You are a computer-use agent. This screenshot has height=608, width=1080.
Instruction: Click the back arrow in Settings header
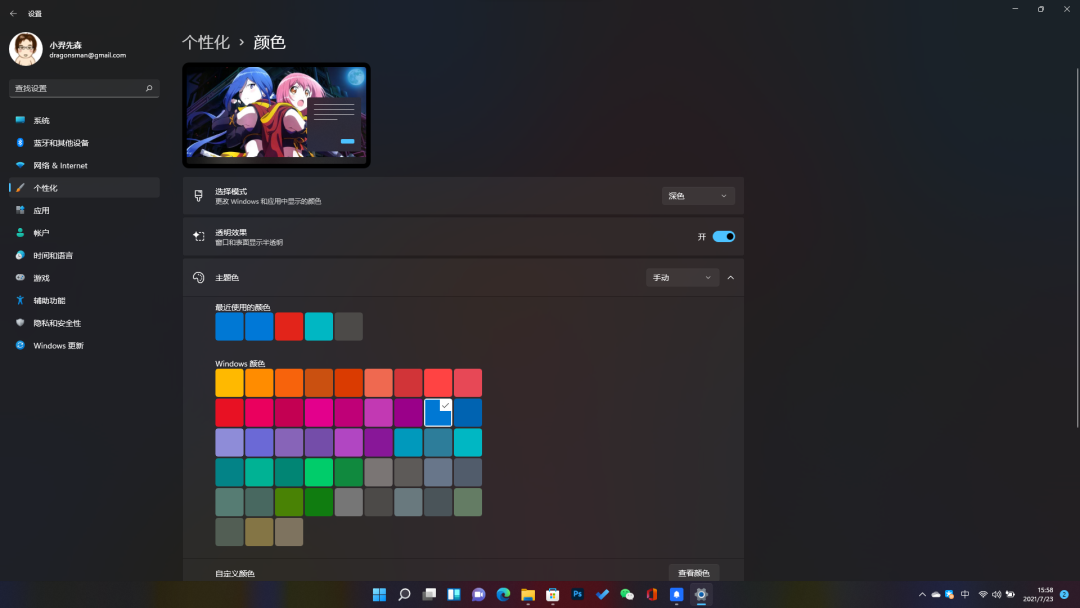point(13,14)
